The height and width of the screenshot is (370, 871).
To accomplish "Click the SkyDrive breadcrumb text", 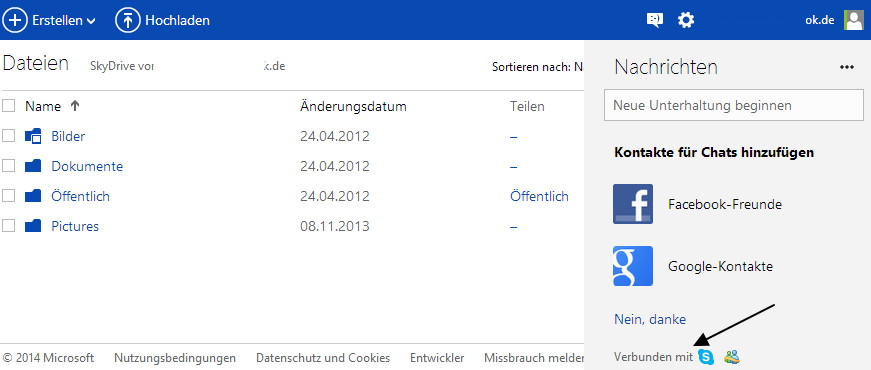I will pos(122,66).
